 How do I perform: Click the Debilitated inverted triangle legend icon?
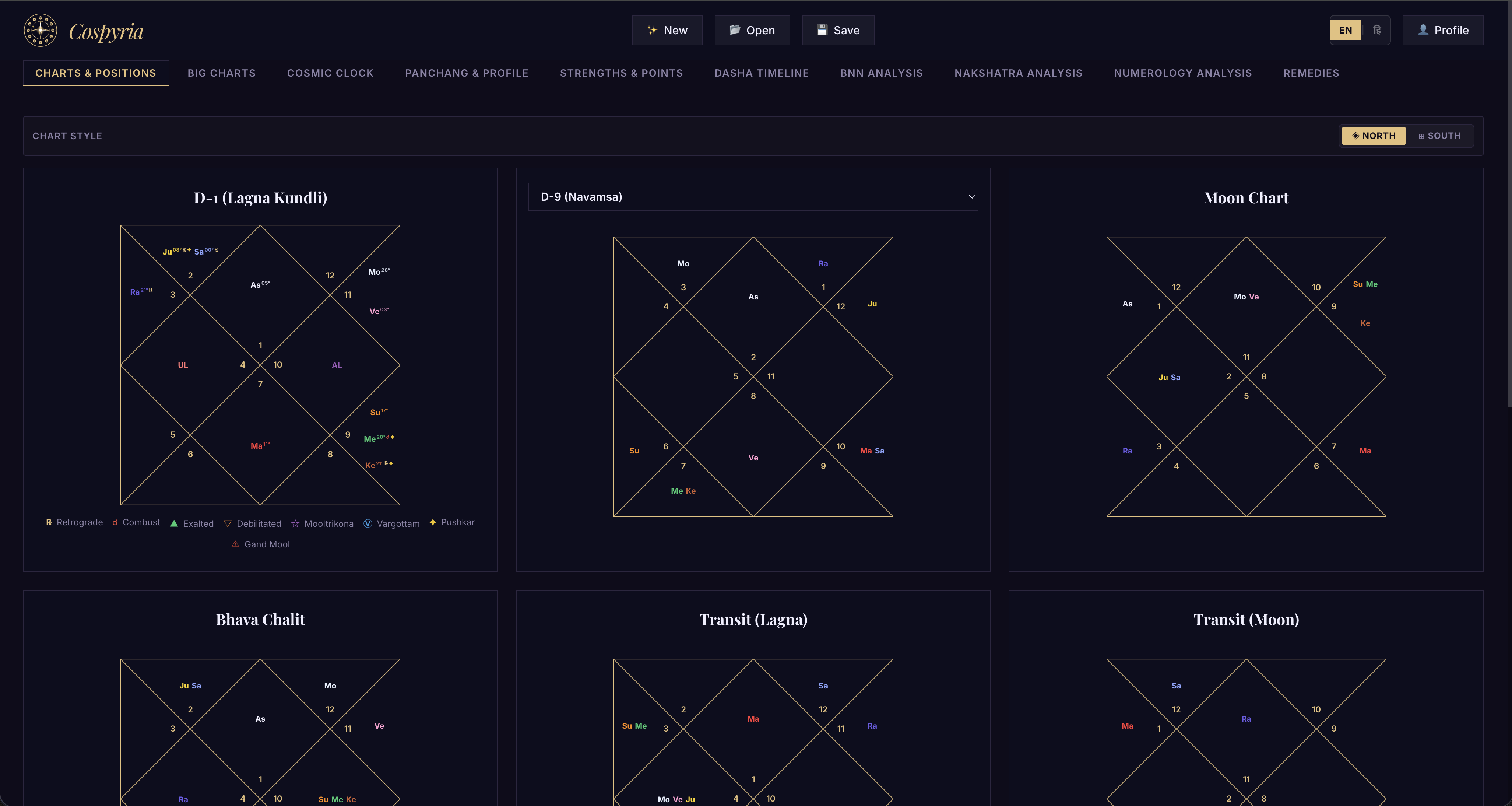(228, 523)
